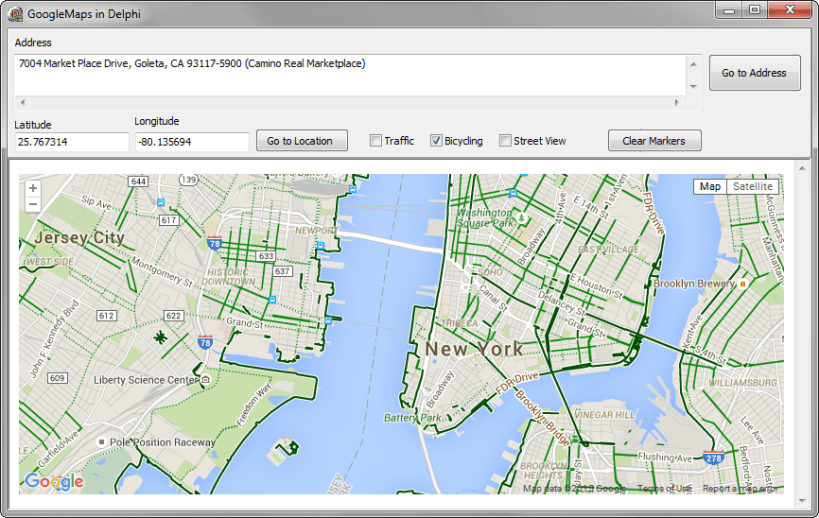Screen dimensions: 819x518
Task: Click the WEST SIDE neighborhood label
Action: click(x=50, y=262)
